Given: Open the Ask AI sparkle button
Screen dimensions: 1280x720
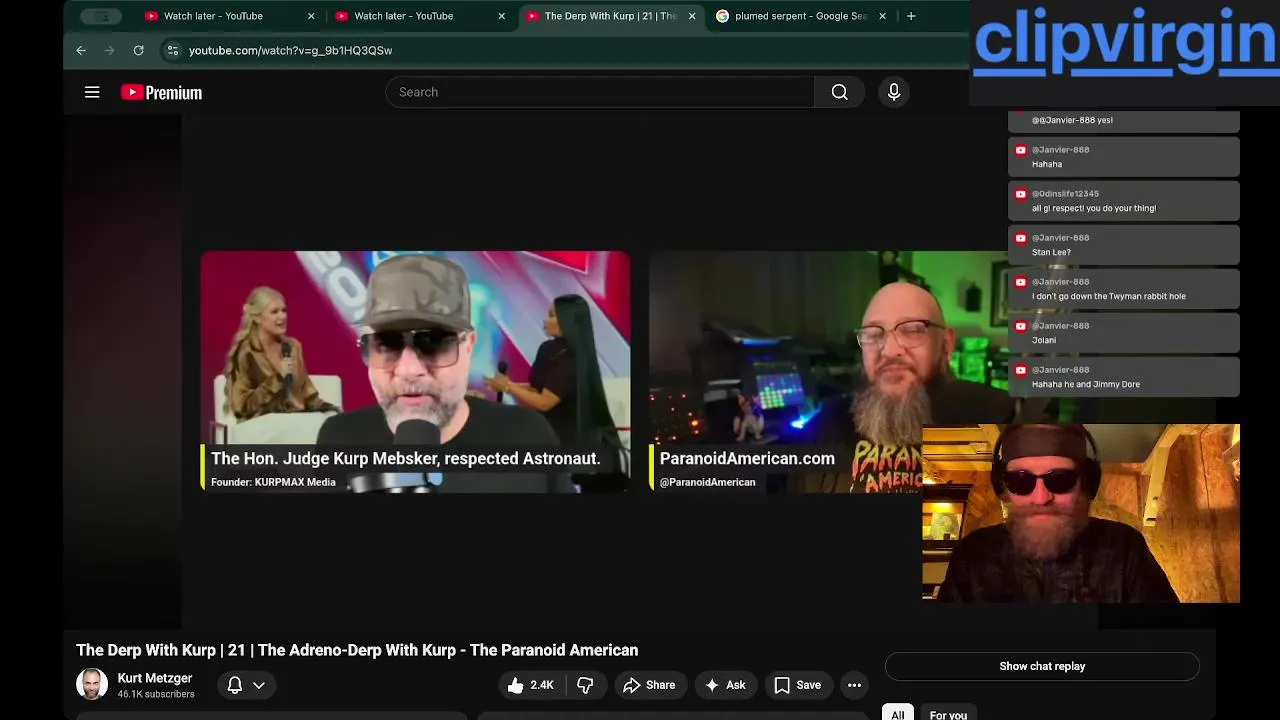Looking at the screenshot, I should (725, 685).
